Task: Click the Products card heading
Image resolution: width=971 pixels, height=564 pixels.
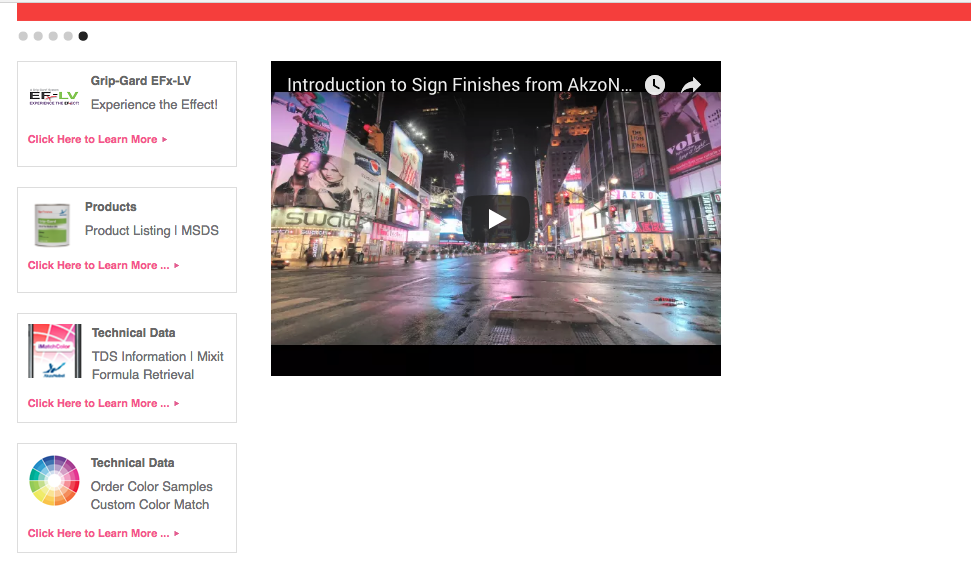Action: pos(110,207)
